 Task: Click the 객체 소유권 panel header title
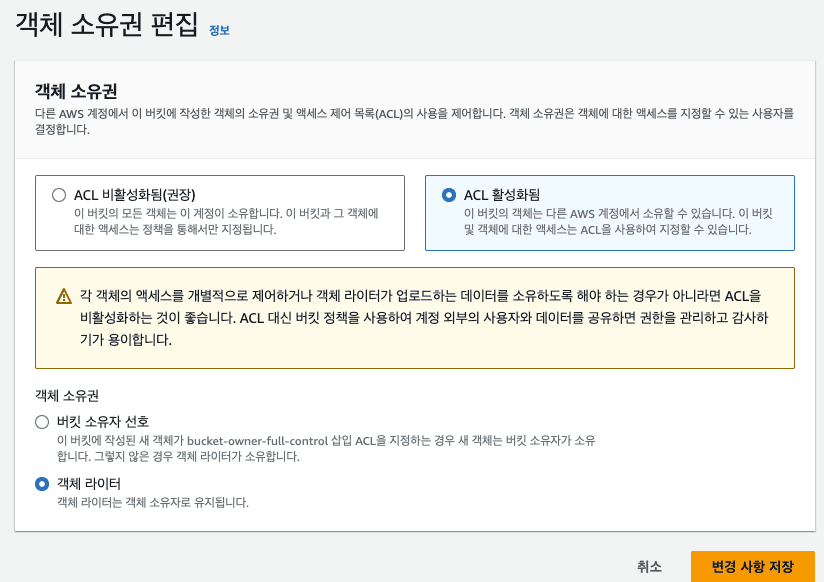(x=77, y=91)
